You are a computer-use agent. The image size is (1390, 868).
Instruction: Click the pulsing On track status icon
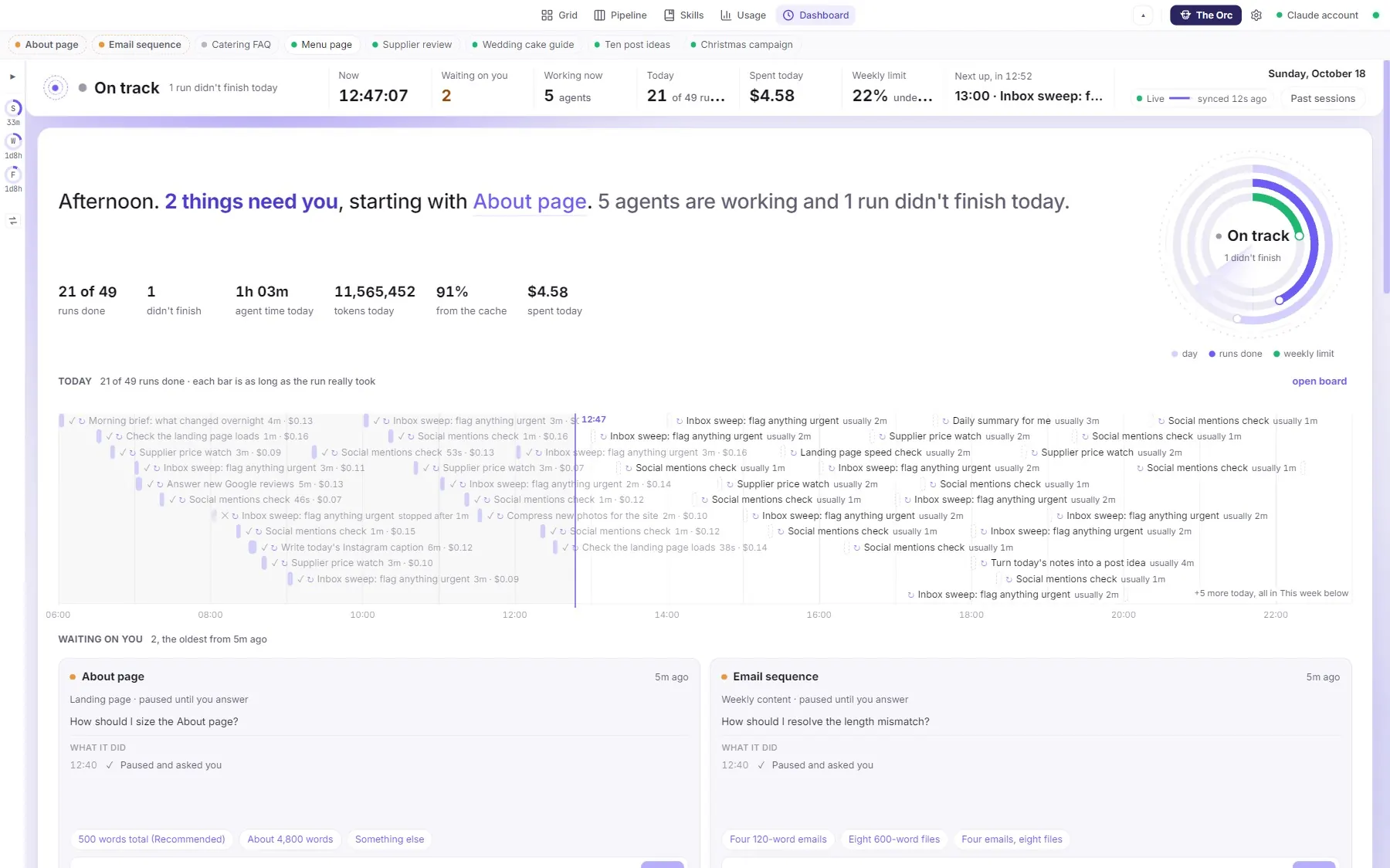(x=55, y=88)
